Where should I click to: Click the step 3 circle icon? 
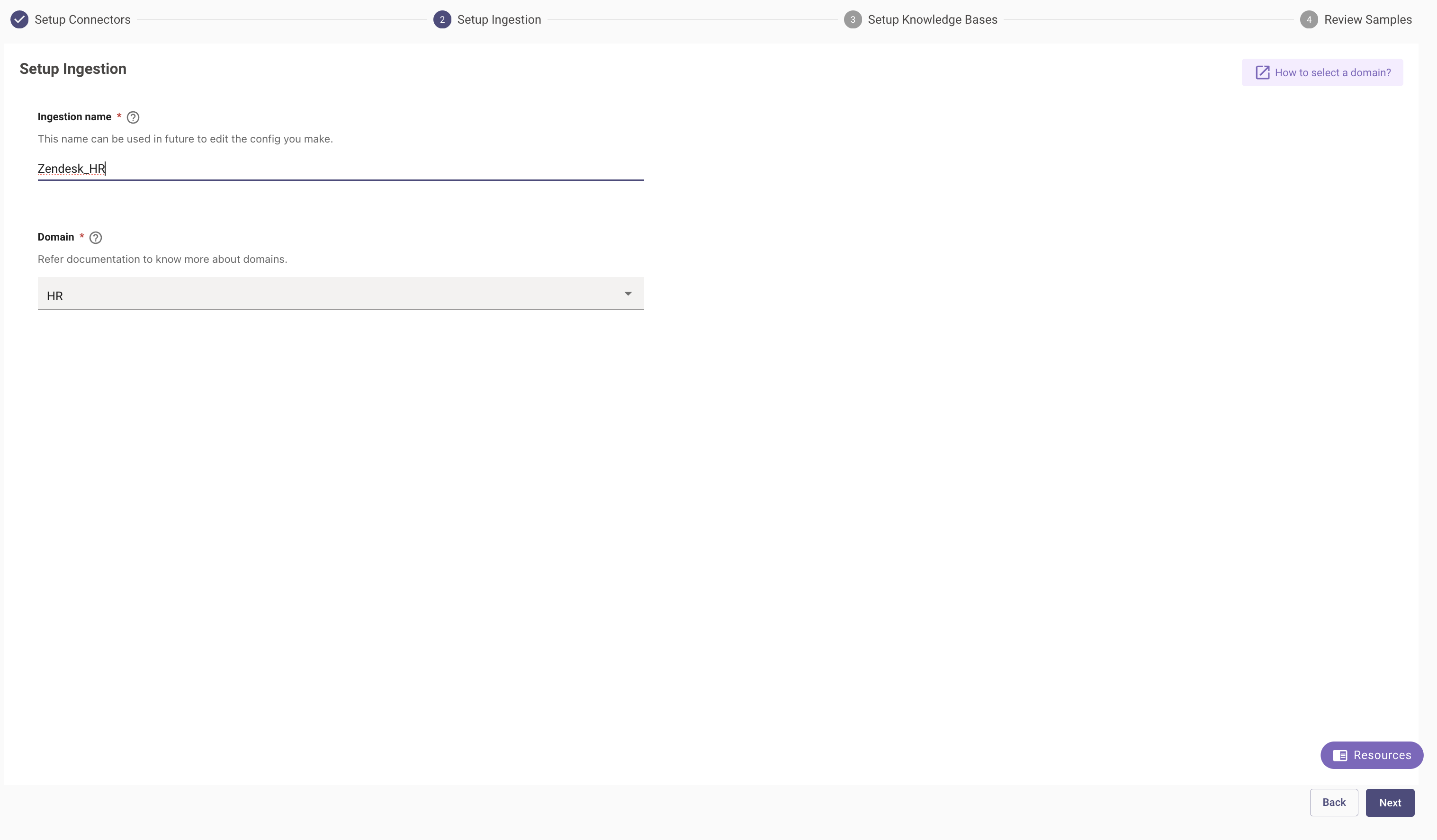pyautogui.click(x=853, y=19)
